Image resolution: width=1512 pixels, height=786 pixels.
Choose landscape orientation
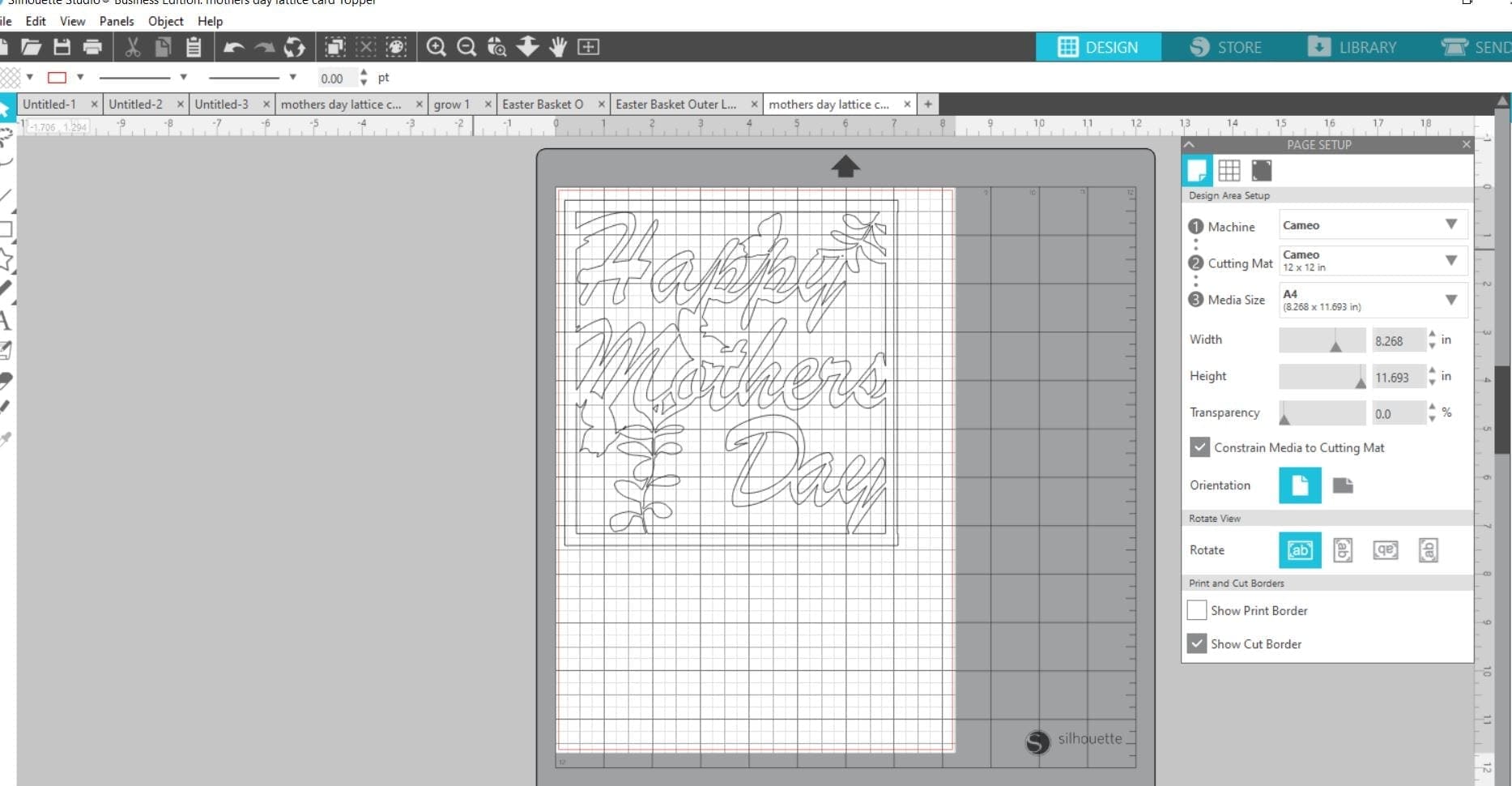click(x=1343, y=485)
